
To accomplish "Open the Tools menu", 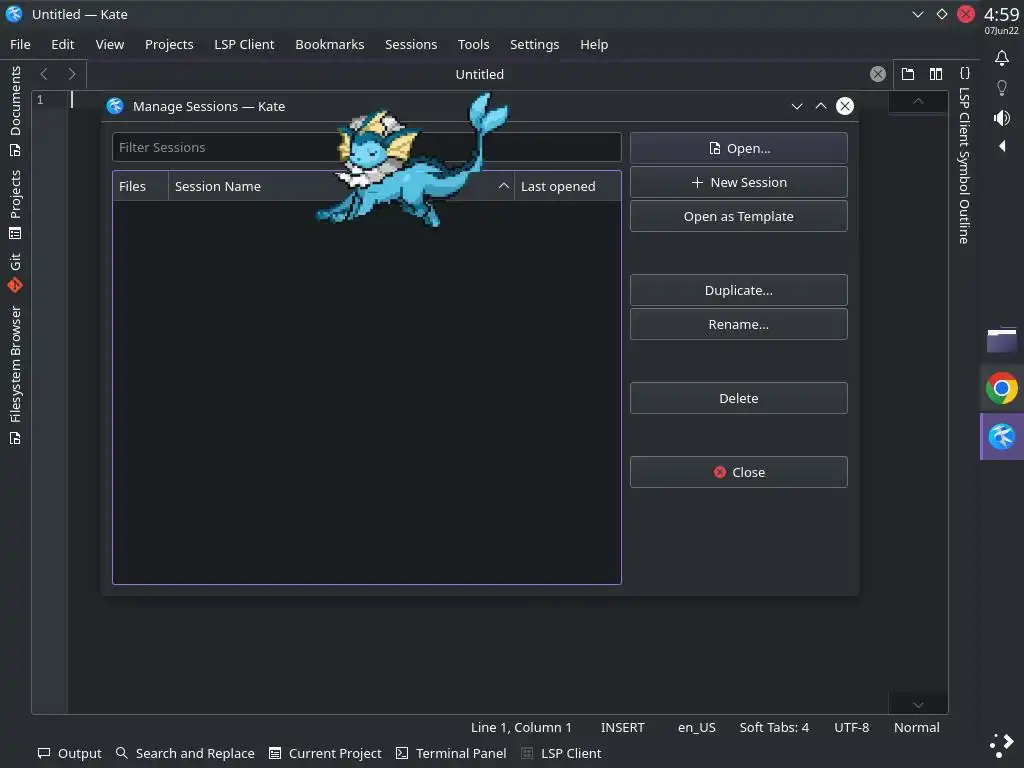I will coord(473,44).
